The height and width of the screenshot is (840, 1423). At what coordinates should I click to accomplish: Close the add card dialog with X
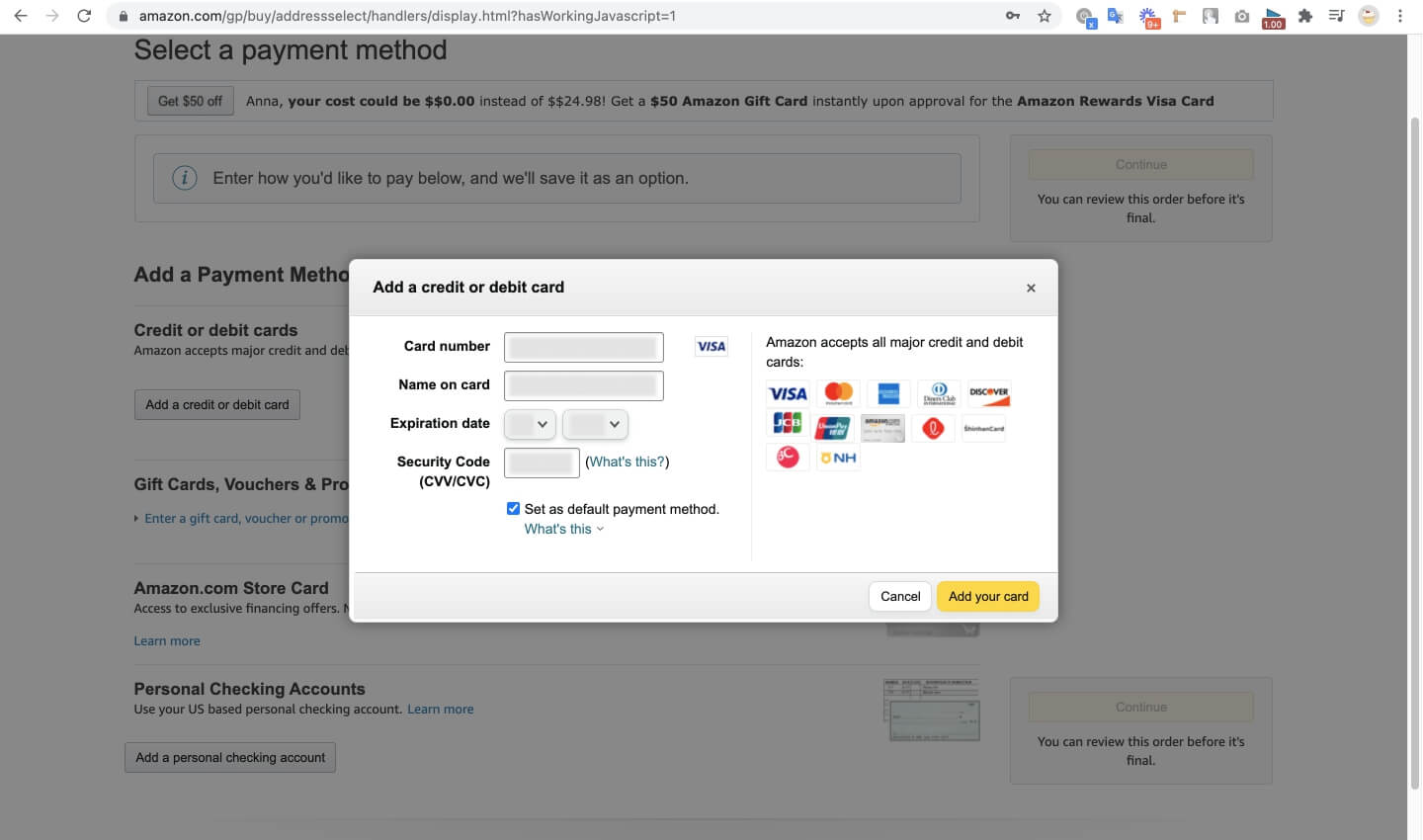coord(1031,288)
